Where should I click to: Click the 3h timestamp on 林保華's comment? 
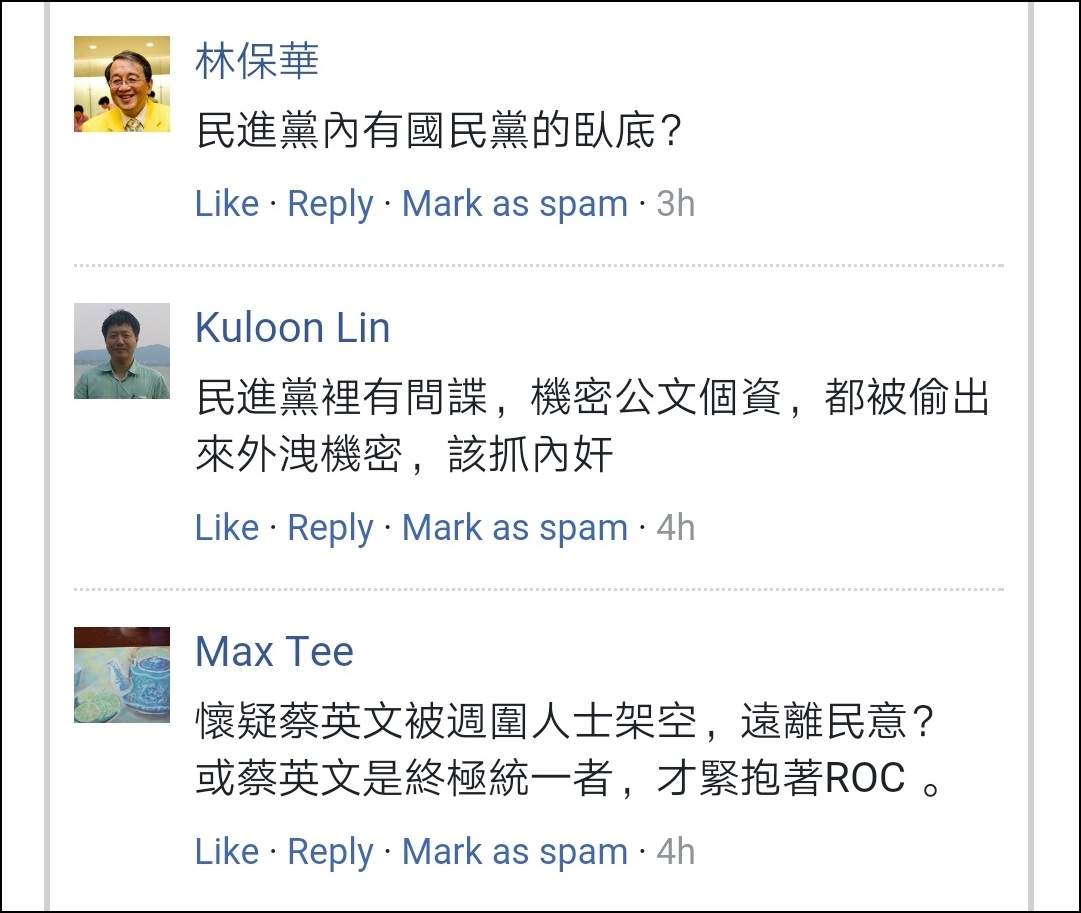click(675, 204)
